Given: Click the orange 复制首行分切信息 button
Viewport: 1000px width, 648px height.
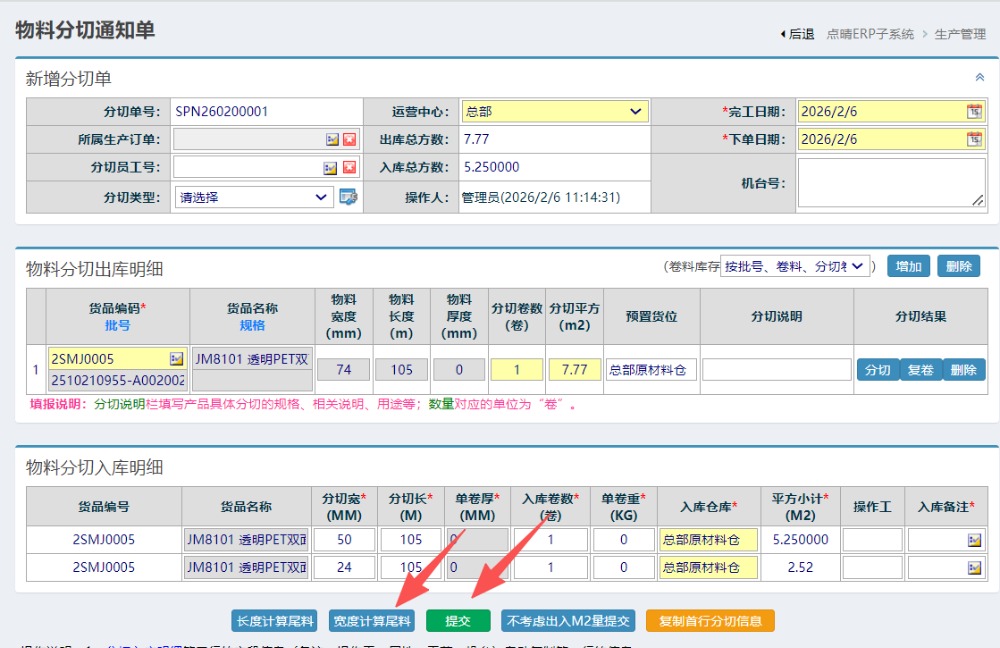Looking at the screenshot, I should 710,621.
